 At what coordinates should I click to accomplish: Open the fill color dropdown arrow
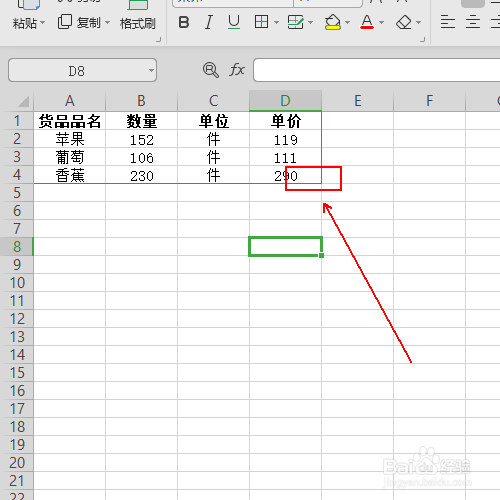pyautogui.click(x=347, y=23)
